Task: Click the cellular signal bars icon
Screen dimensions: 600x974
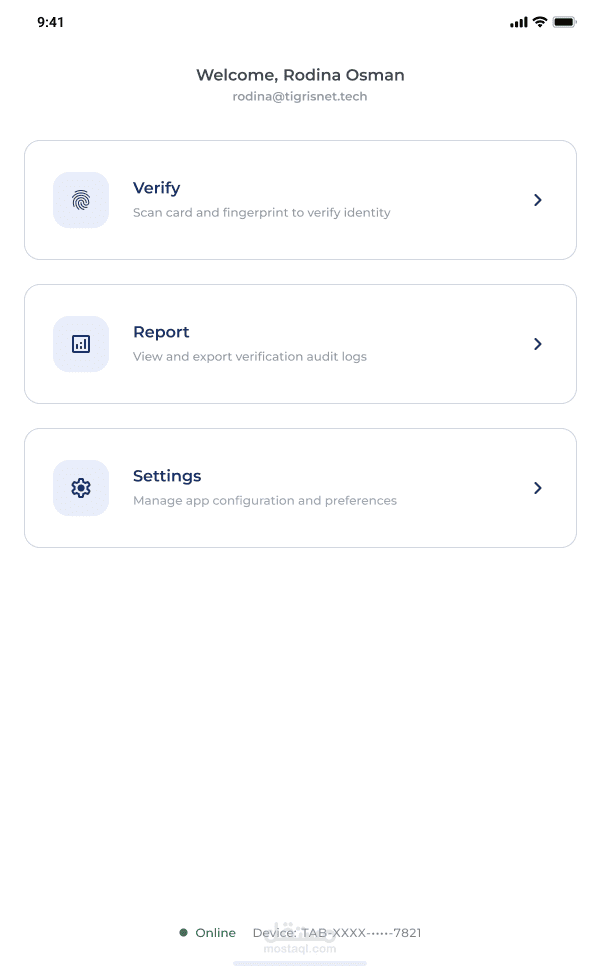Action: pyautogui.click(x=519, y=23)
